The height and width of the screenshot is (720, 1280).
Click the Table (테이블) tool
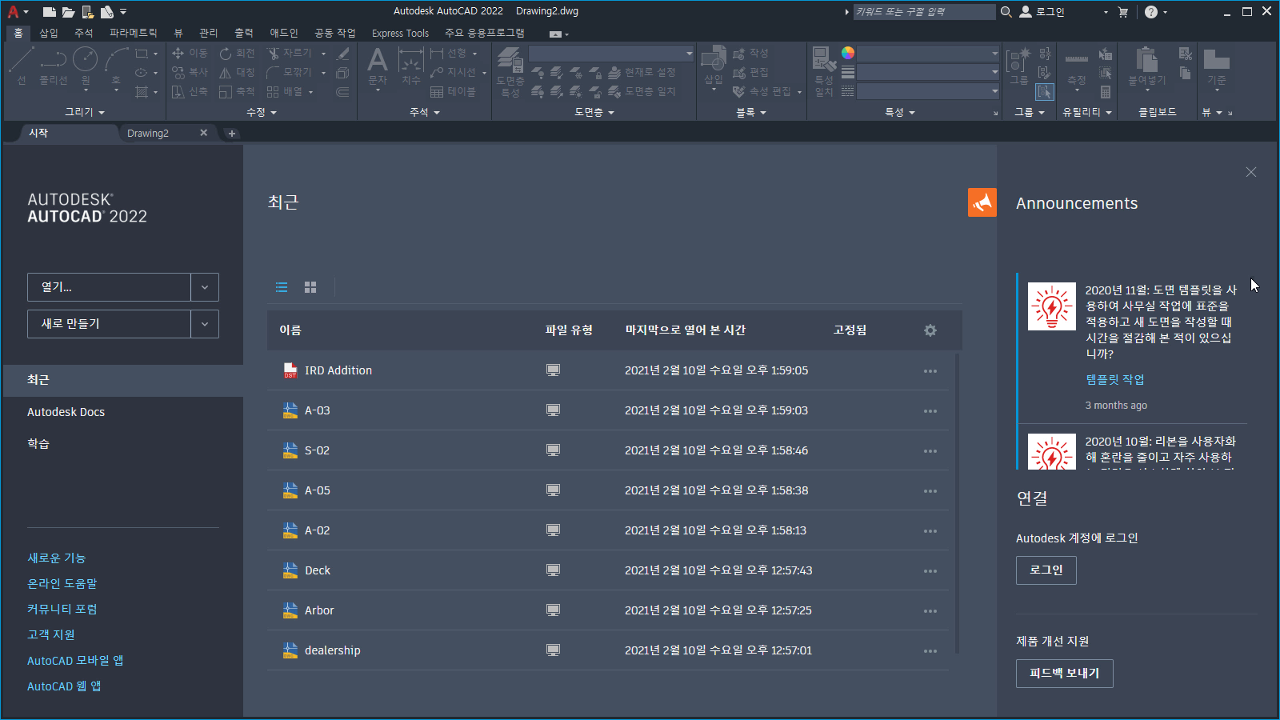click(453, 91)
